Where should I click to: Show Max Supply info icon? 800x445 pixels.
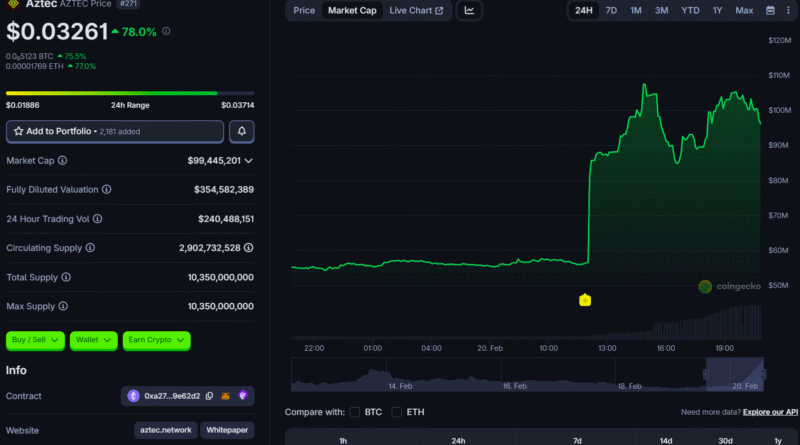63,306
